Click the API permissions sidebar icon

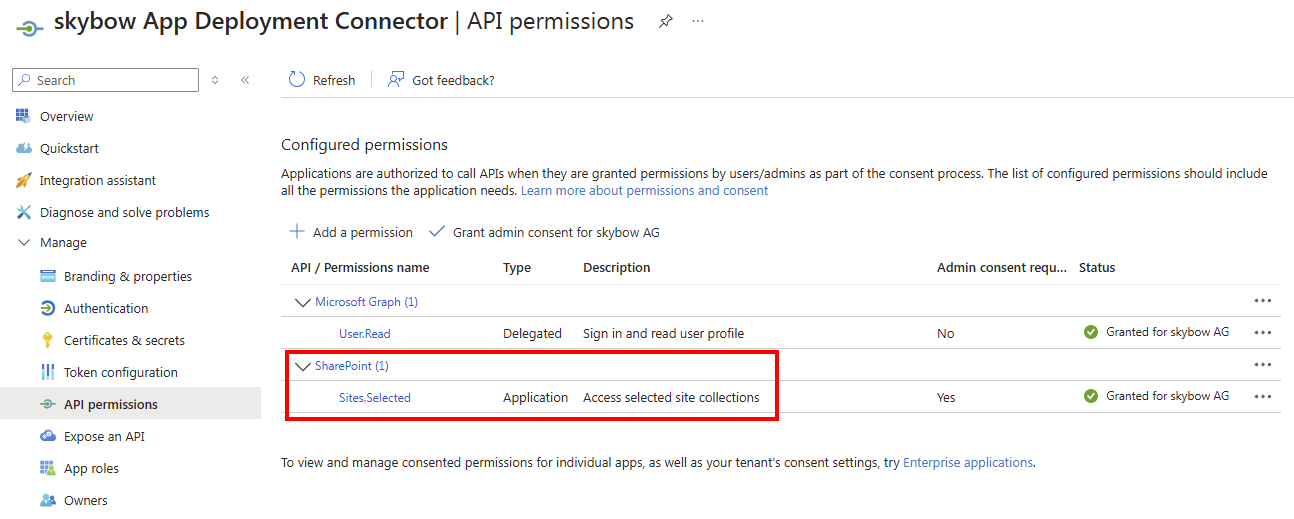click(47, 404)
